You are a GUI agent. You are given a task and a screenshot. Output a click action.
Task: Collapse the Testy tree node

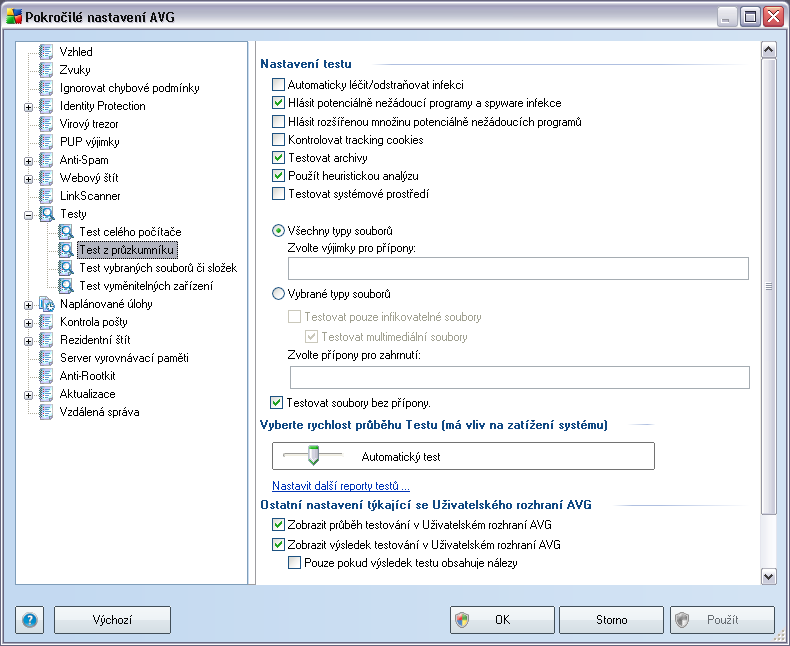click(29, 215)
